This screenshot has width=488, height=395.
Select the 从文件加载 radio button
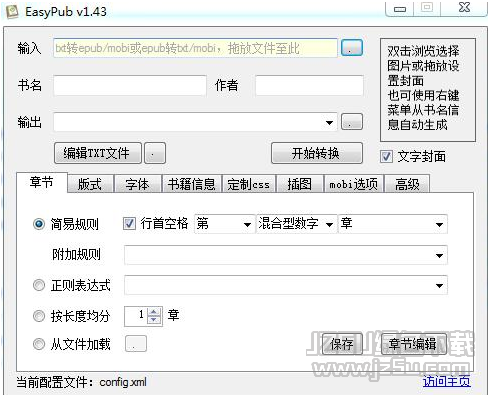[x=39, y=344]
